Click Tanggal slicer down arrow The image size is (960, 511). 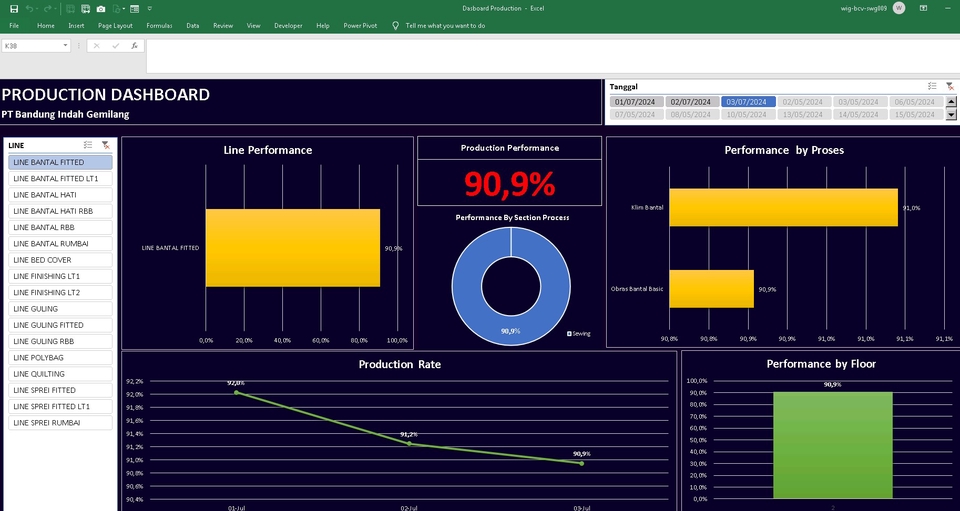pos(951,114)
